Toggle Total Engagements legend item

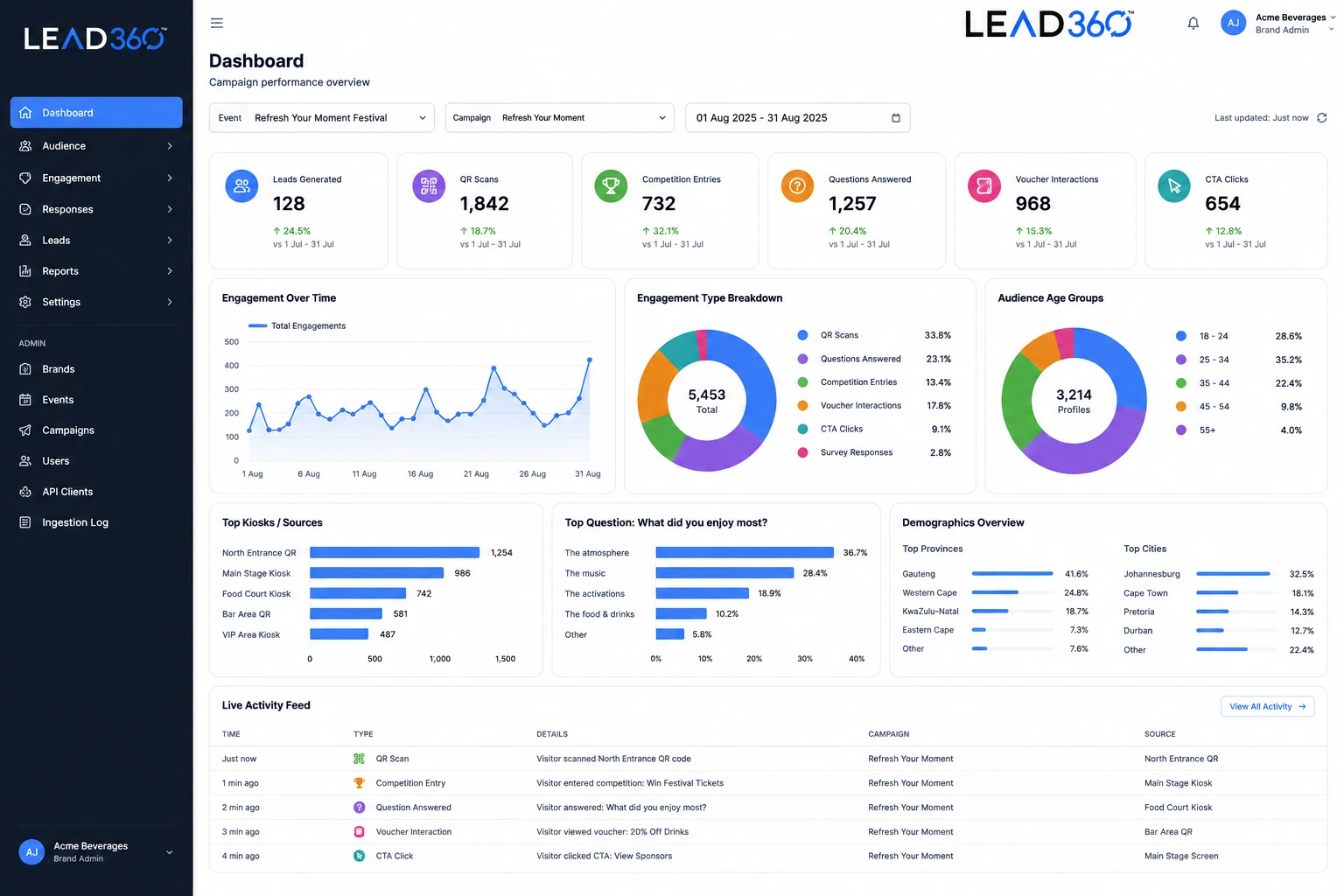point(297,325)
